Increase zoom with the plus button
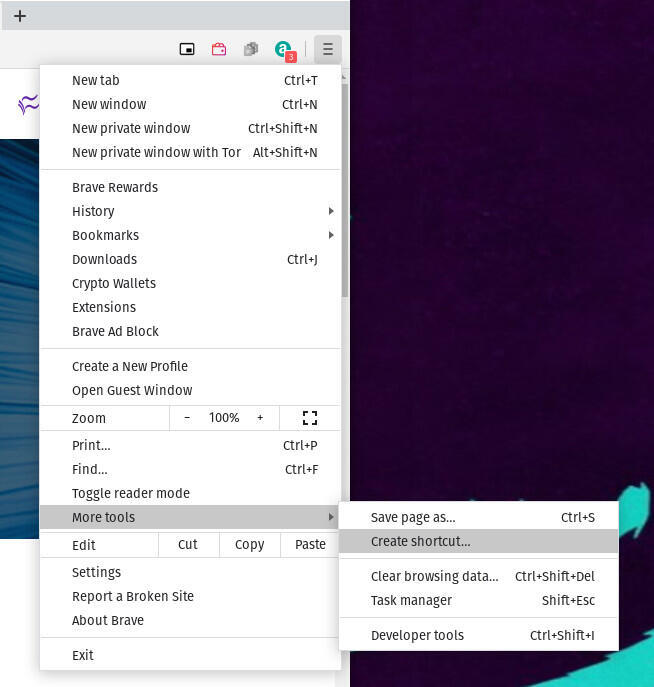This screenshot has height=687, width=654. pyautogui.click(x=260, y=418)
